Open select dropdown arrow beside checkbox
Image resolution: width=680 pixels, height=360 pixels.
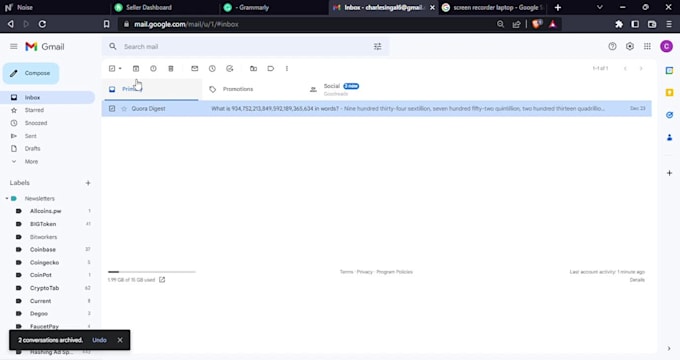[x=120, y=69]
